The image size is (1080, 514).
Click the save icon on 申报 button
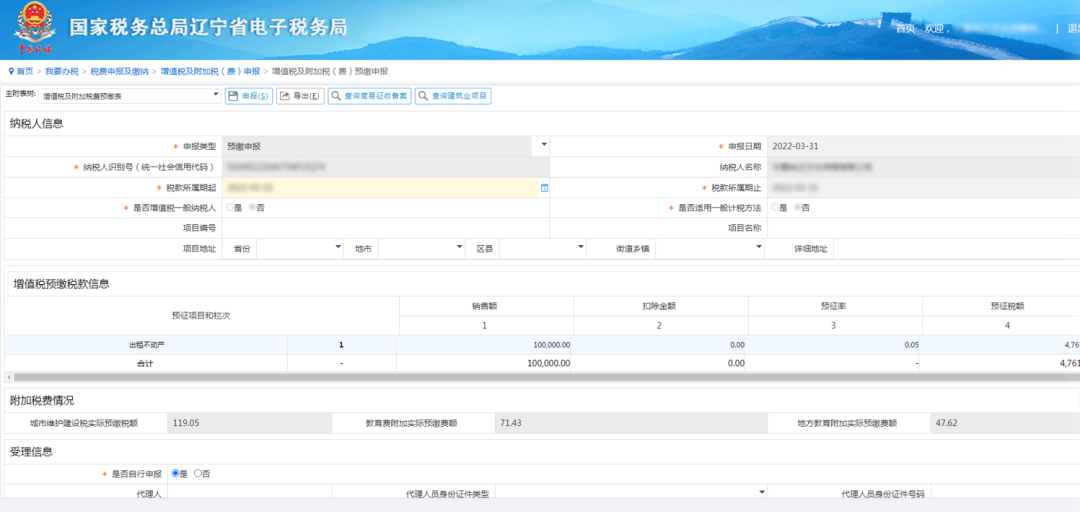click(233, 96)
